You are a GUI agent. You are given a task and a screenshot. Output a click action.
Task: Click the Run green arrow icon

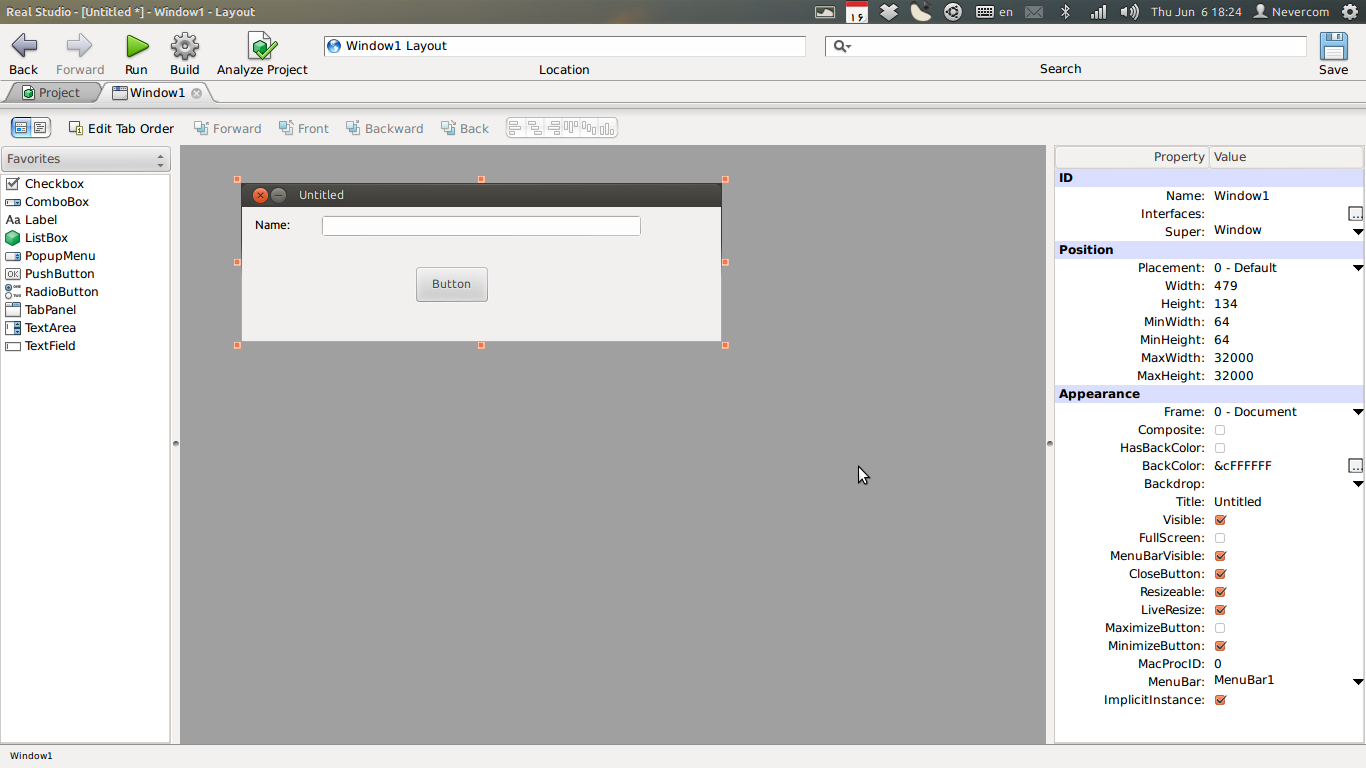[136, 46]
